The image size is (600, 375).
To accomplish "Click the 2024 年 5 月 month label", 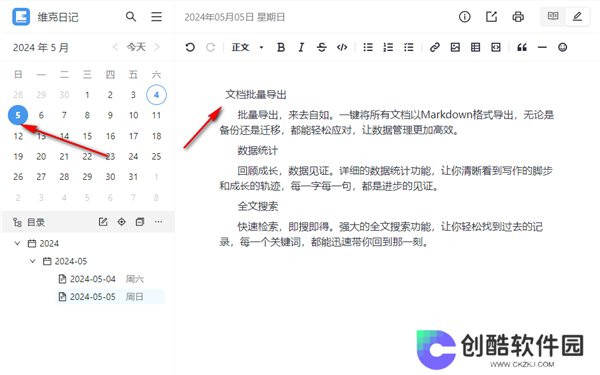I will pos(41,47).
